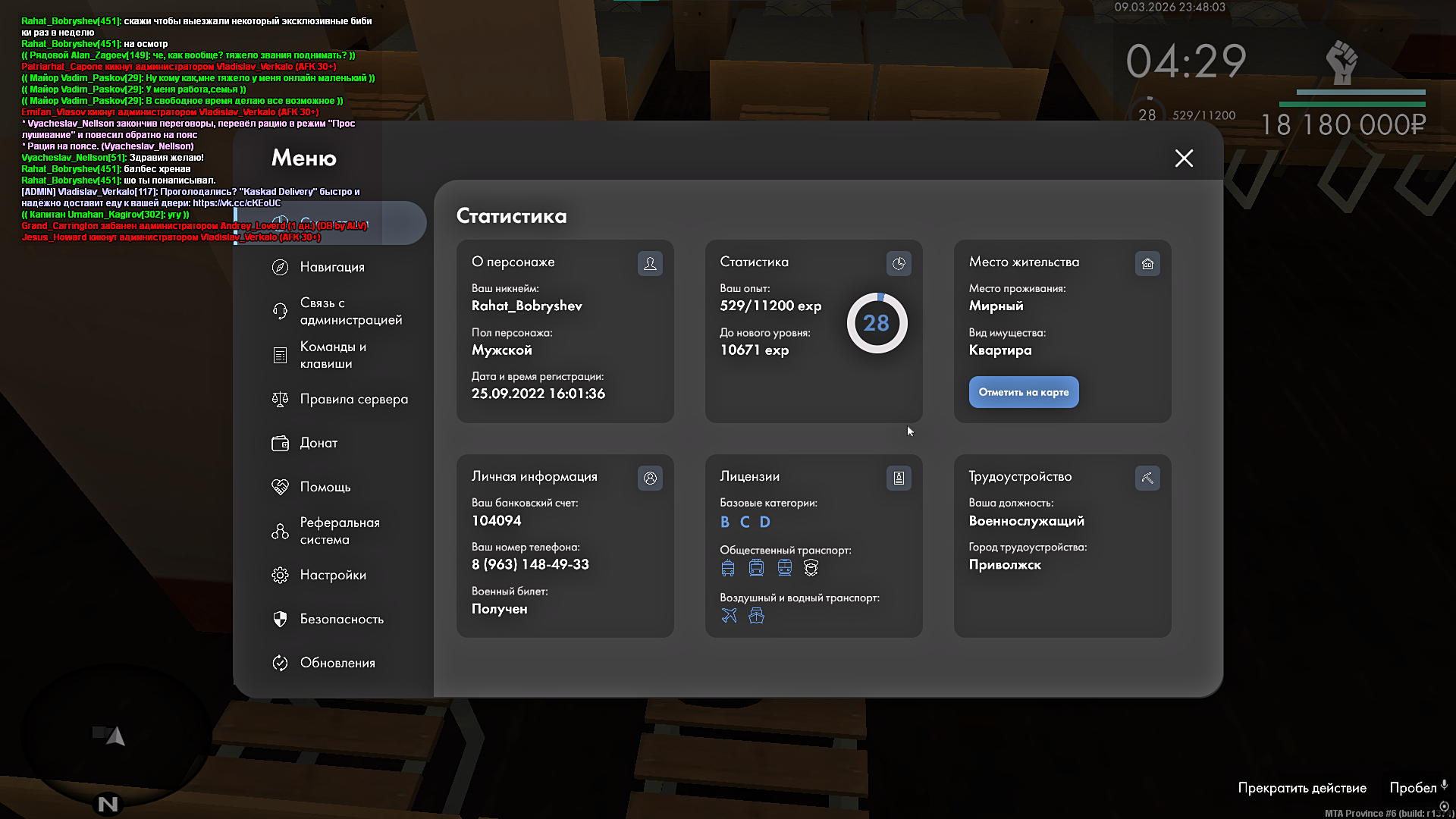Open the Навигация menu section
The height and width of the screenshot is (819, 1456).
[332, 267]
